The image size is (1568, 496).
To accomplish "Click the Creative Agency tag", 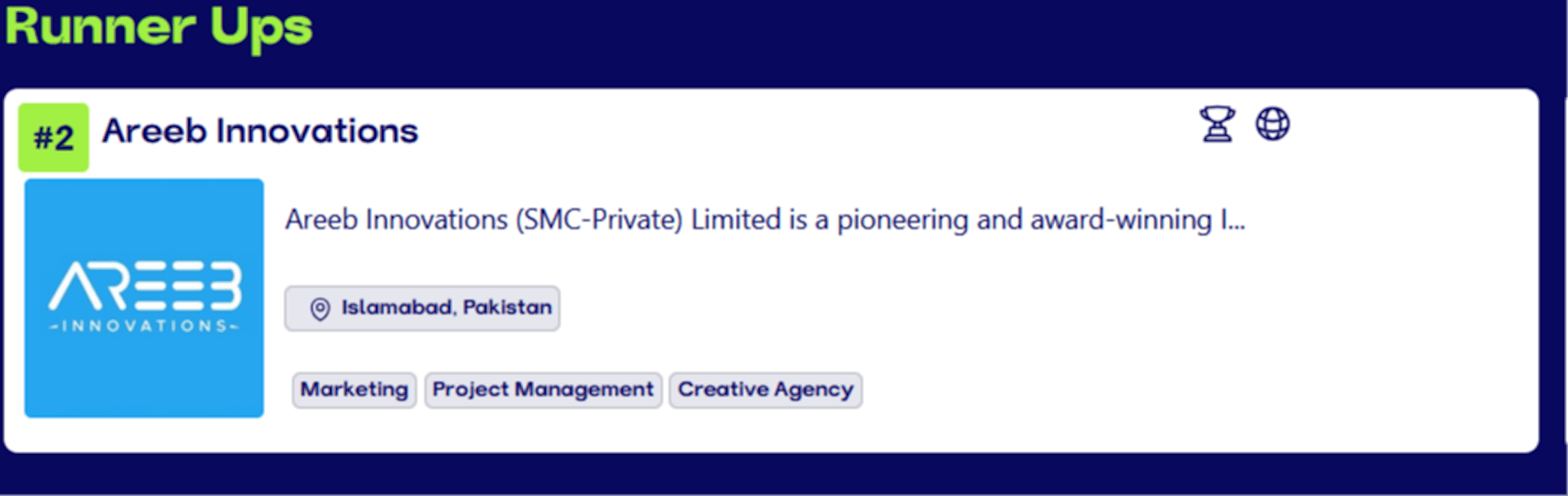I will tap(766, 390).
